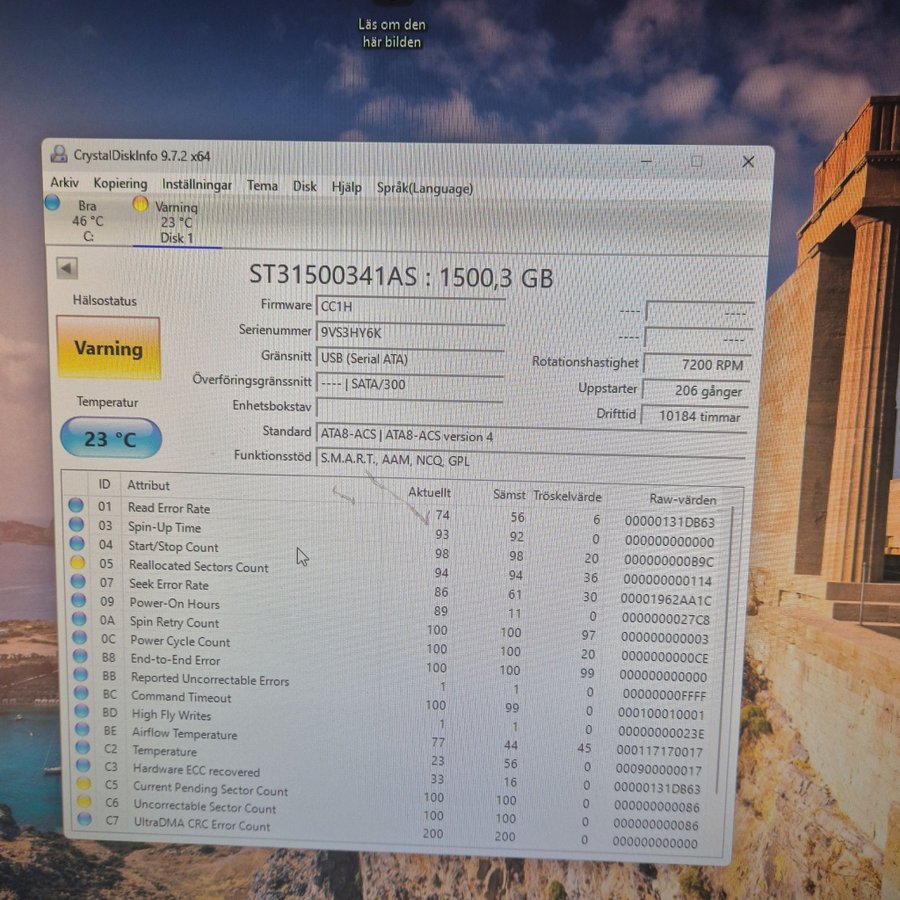Open the Språk(Language) menu
Image resolution: width=900 pixels, height=900 pixels.
(425, 188)
